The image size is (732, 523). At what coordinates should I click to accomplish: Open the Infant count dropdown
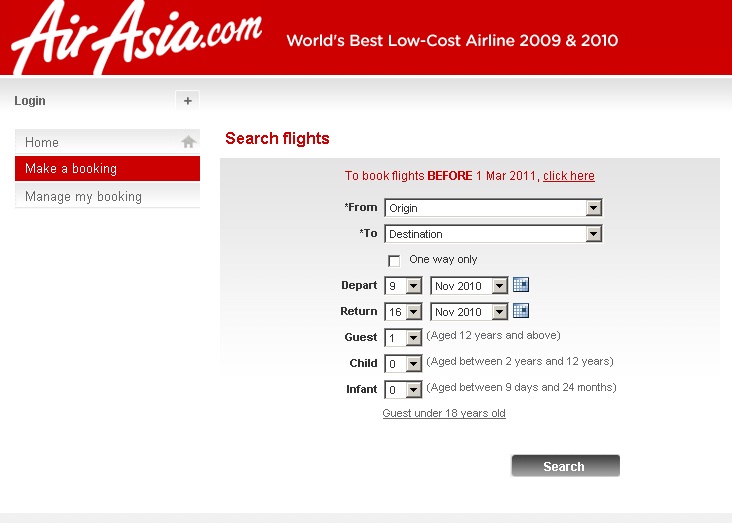pyautogui.click(x=403, y=389)
